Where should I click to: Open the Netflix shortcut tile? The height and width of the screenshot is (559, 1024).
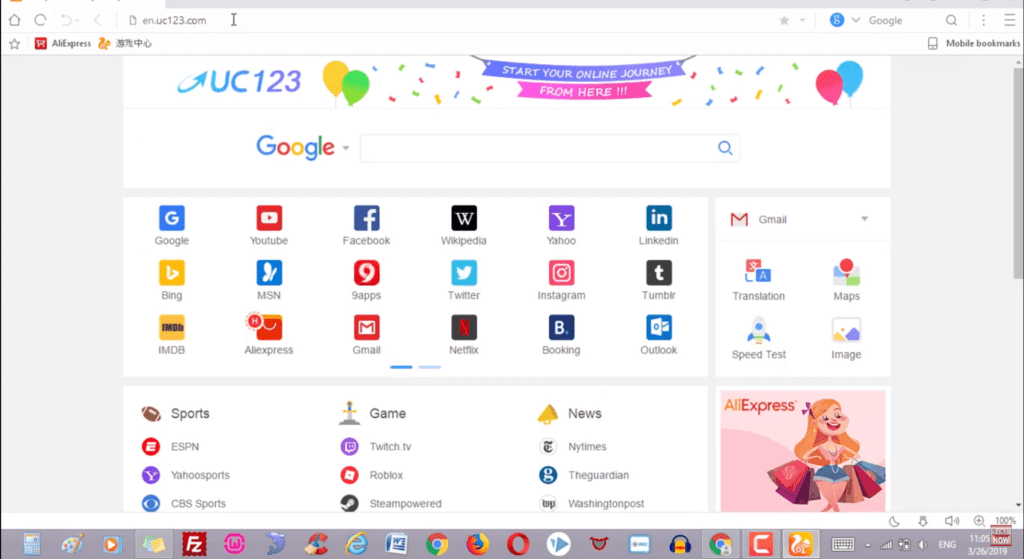click(x=464, y=335)
